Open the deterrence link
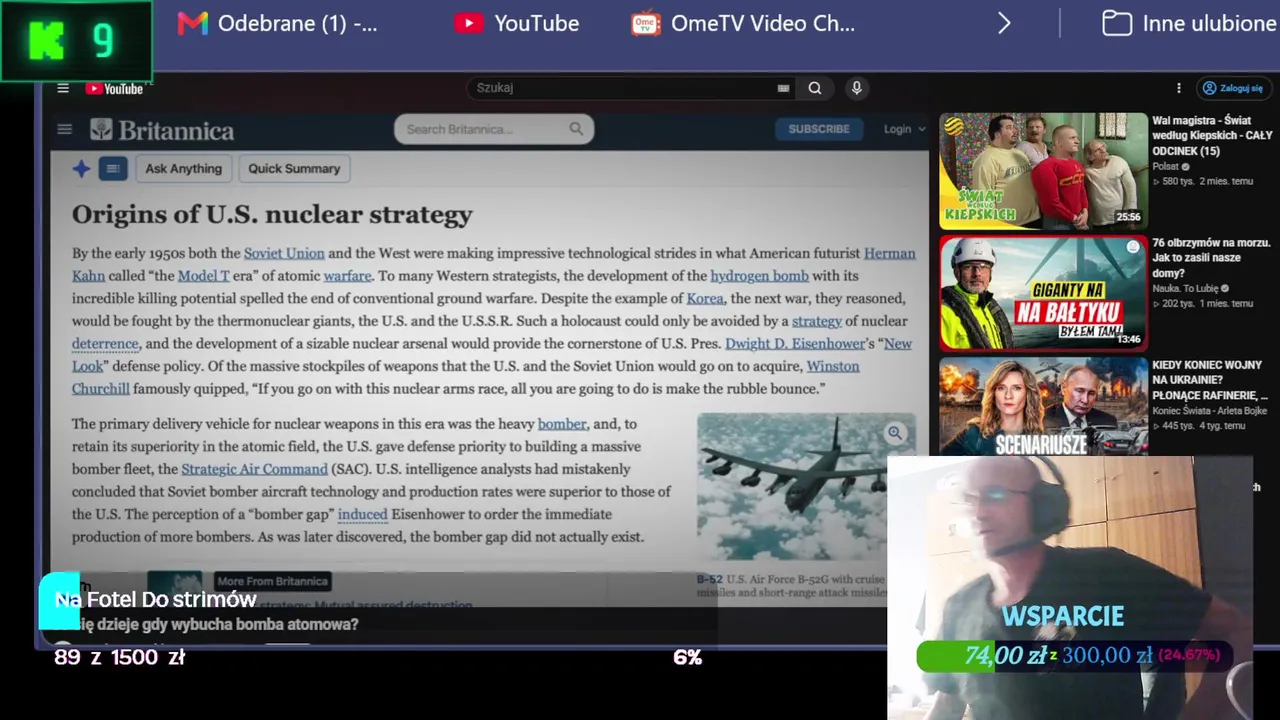The height and width of the screenshot is (720, 1280). [x=105, y=344]
